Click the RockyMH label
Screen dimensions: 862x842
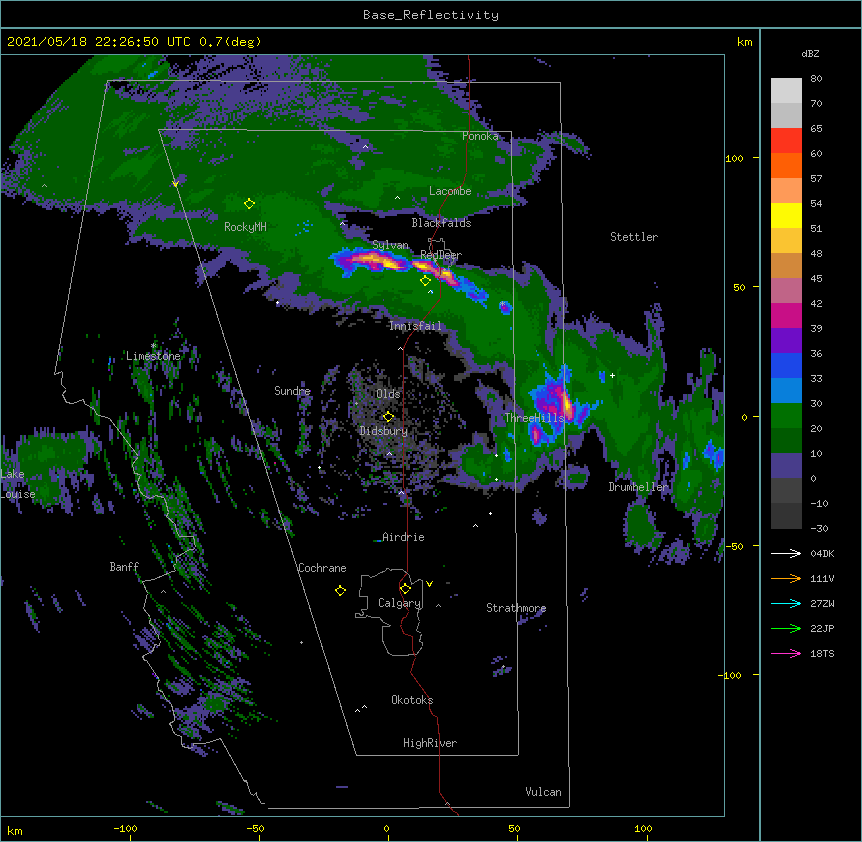tap(245, 227)
